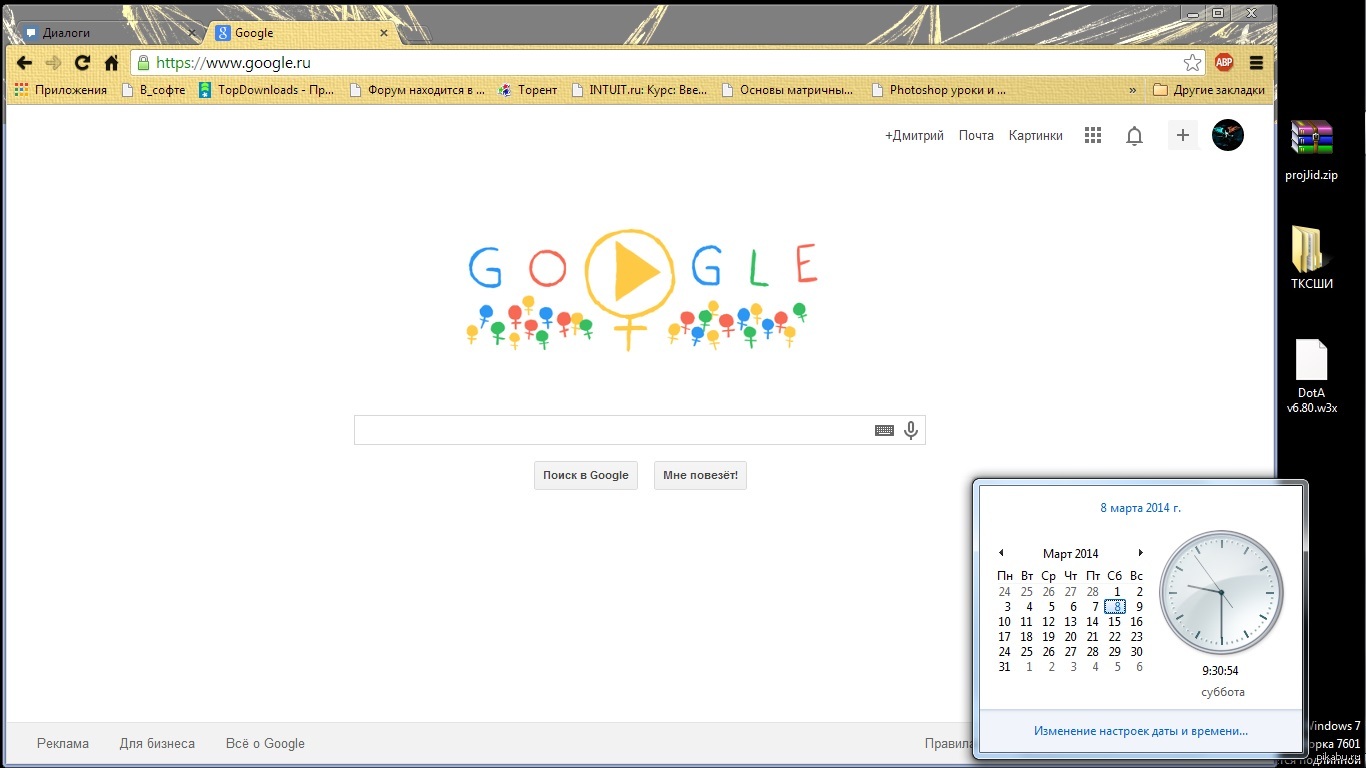Click the green padlock security icon

(x=143, y=63)
